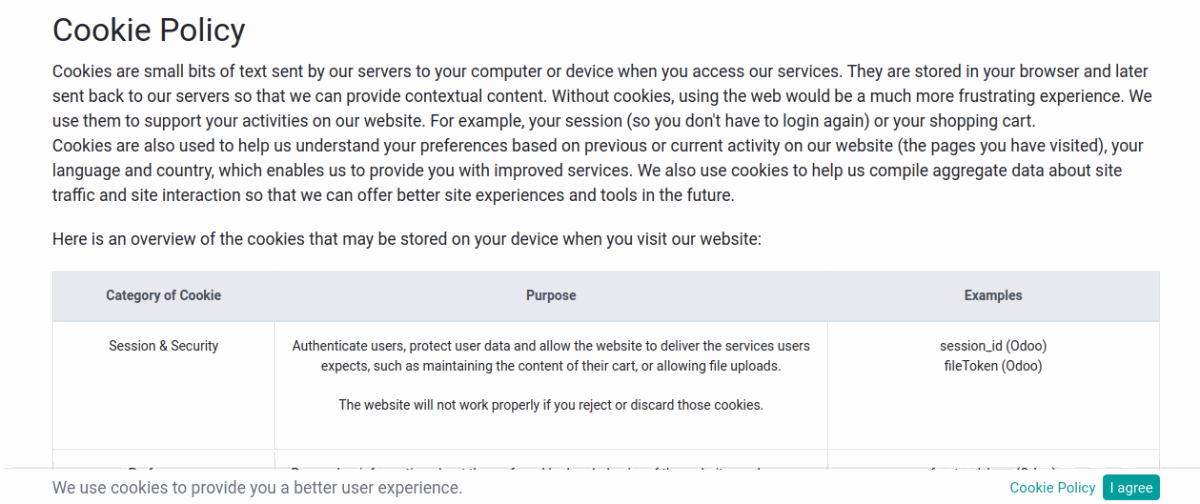The width and height of the screenshot is (1200, 504).
Task: Click the "session_id (Odoo)" example text
Action: 993,346
